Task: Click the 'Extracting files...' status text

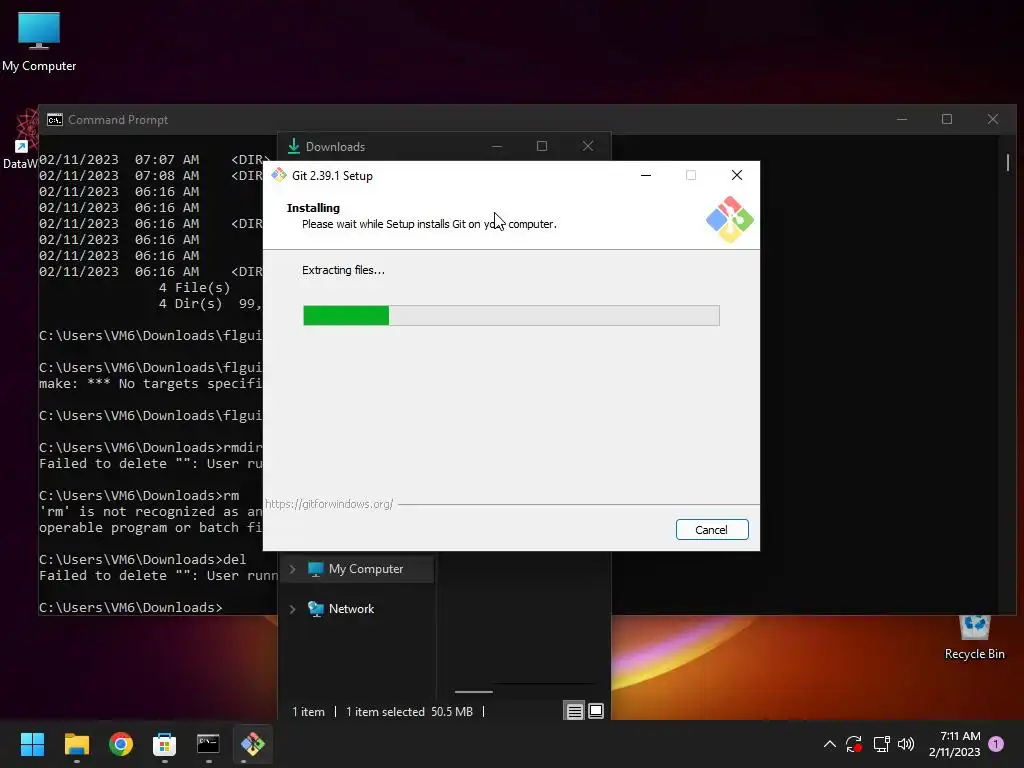Action: [344, 270]
